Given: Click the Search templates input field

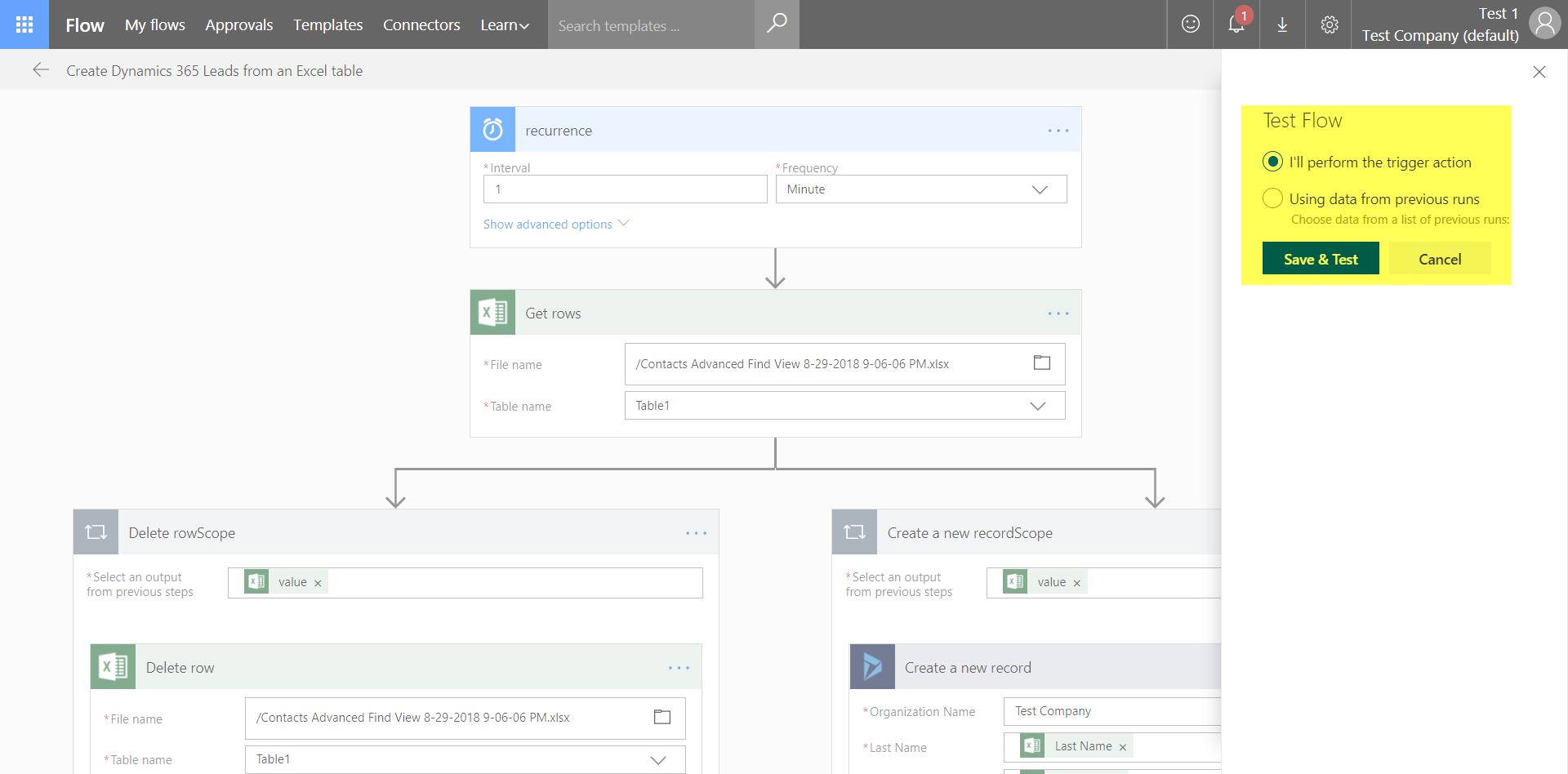Looking at the screenshot, I should pos(651,25).
